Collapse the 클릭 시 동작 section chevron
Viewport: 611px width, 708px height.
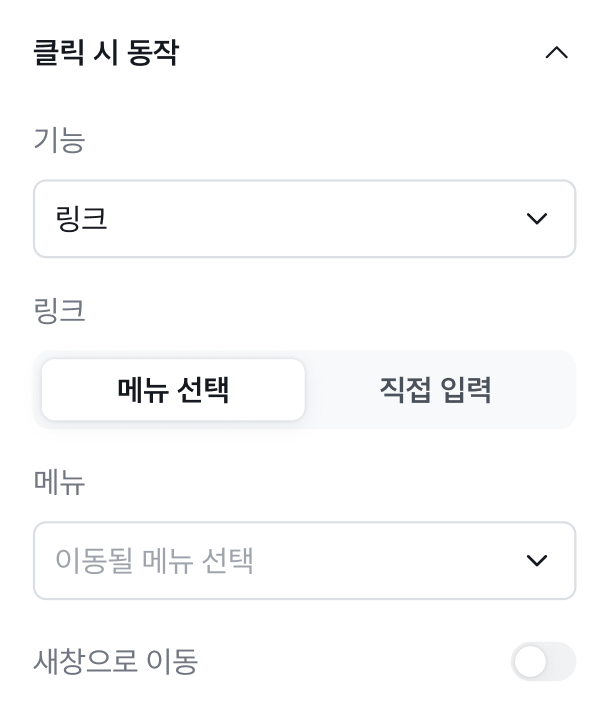click(556, 53)
